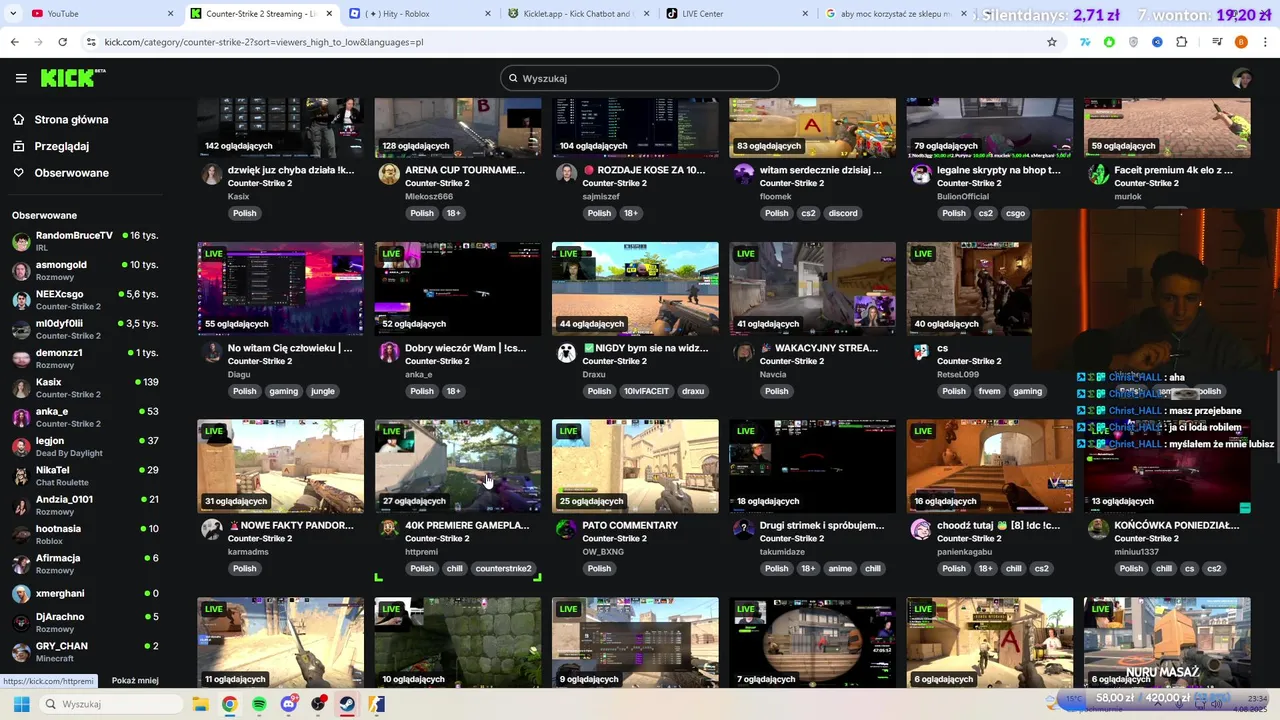The width and height of the screenshot is (1280, 720).
Task: Open user avatar menu on Kick header
Action: click(1242, 78)
